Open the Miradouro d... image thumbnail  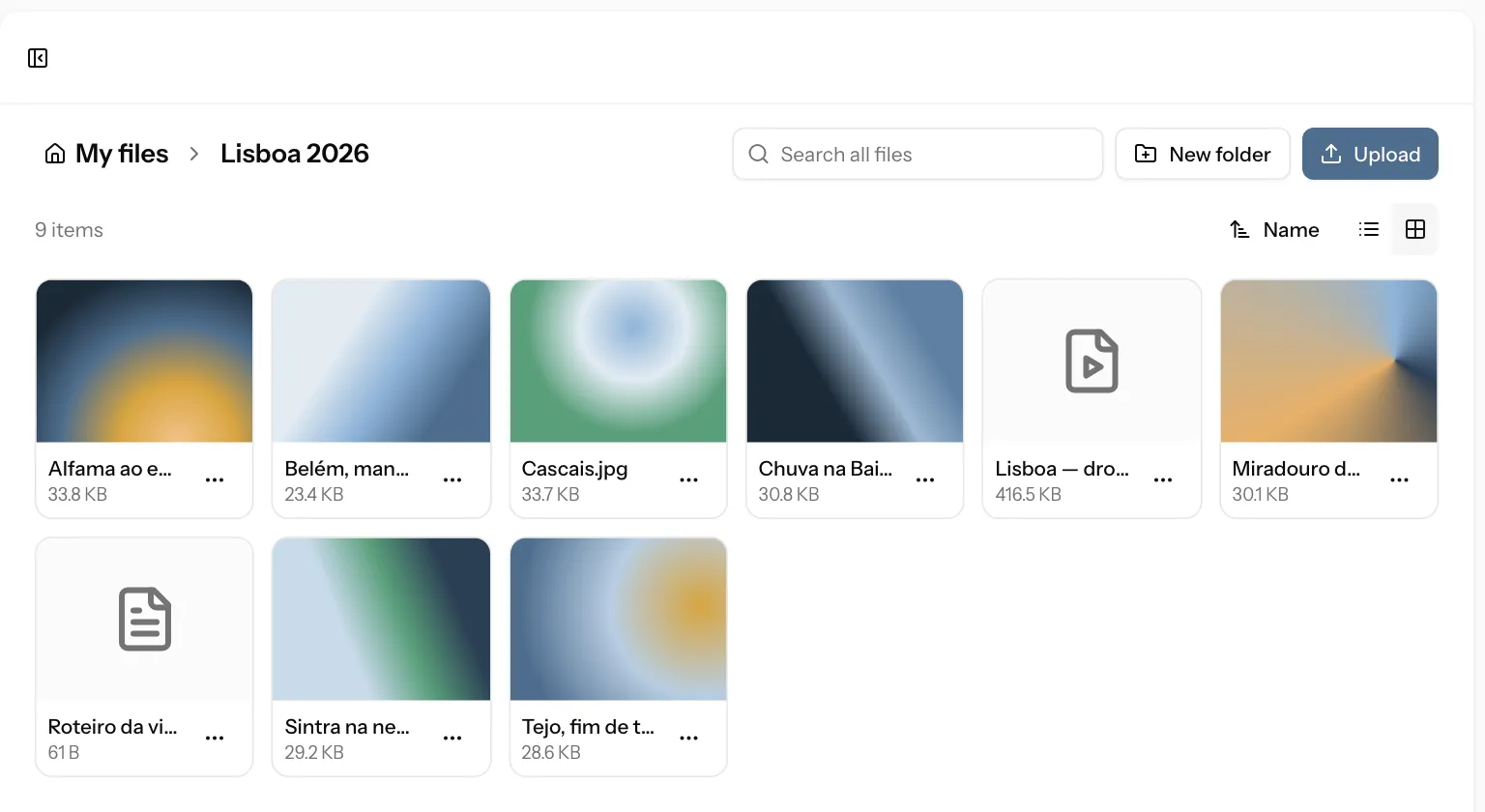coord(1328,362)
